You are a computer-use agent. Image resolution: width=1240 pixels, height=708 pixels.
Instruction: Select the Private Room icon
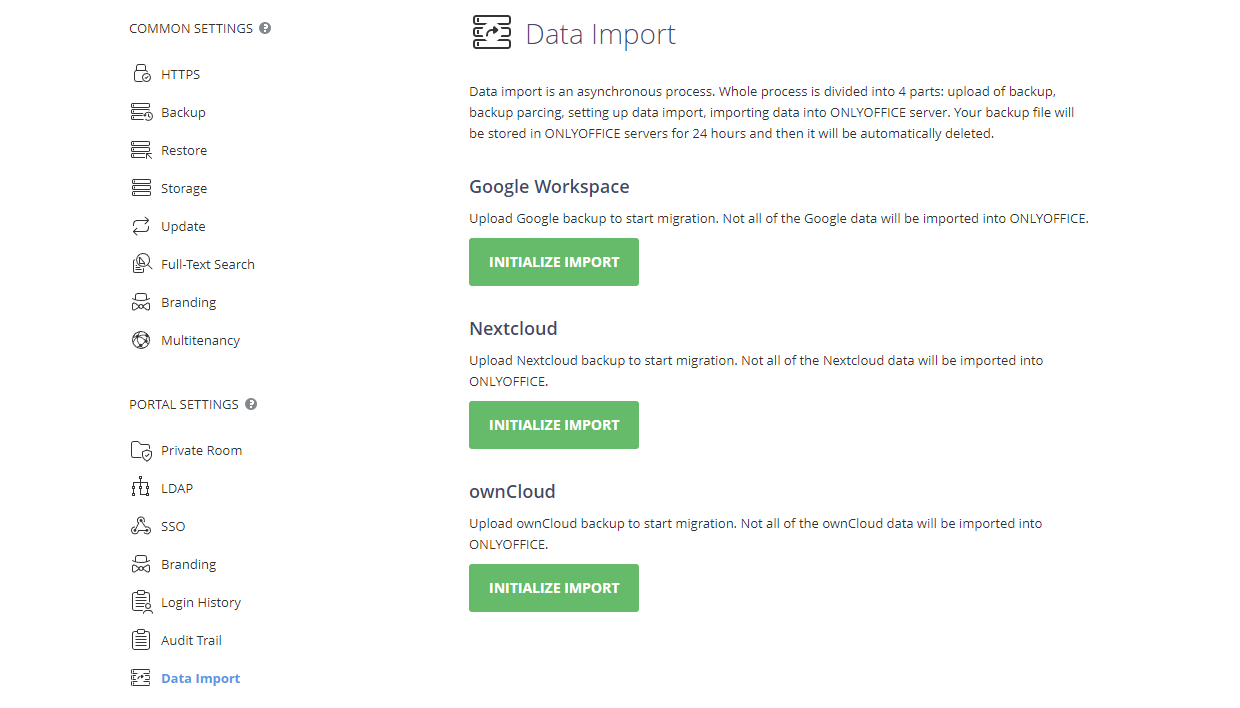pyautogui.click(x=140, y=449)
